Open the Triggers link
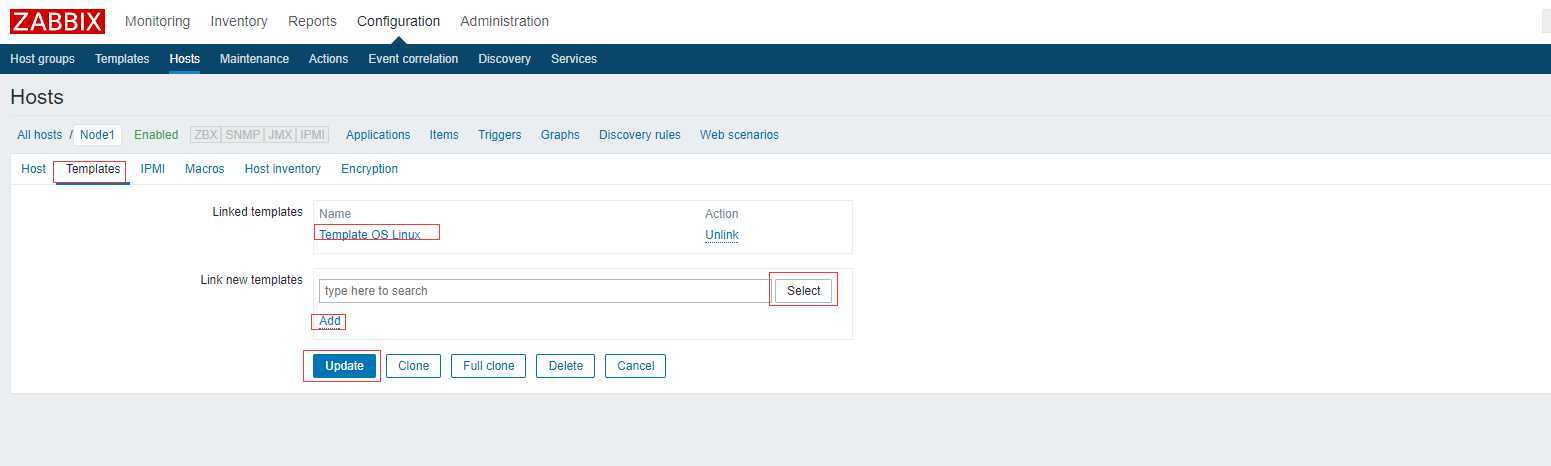Image resolution: width=1551 pixels, height=466 pixels. 499,135
